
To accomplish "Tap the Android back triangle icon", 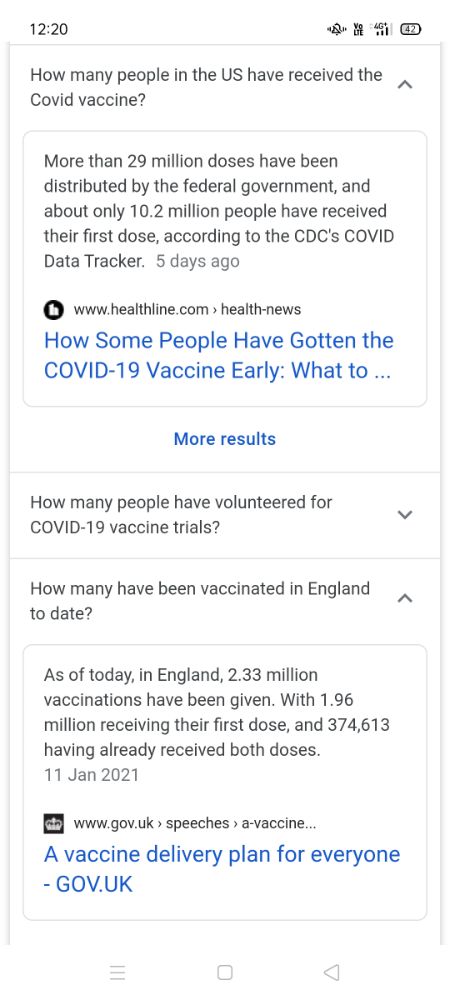I will (x=331, y=973).
